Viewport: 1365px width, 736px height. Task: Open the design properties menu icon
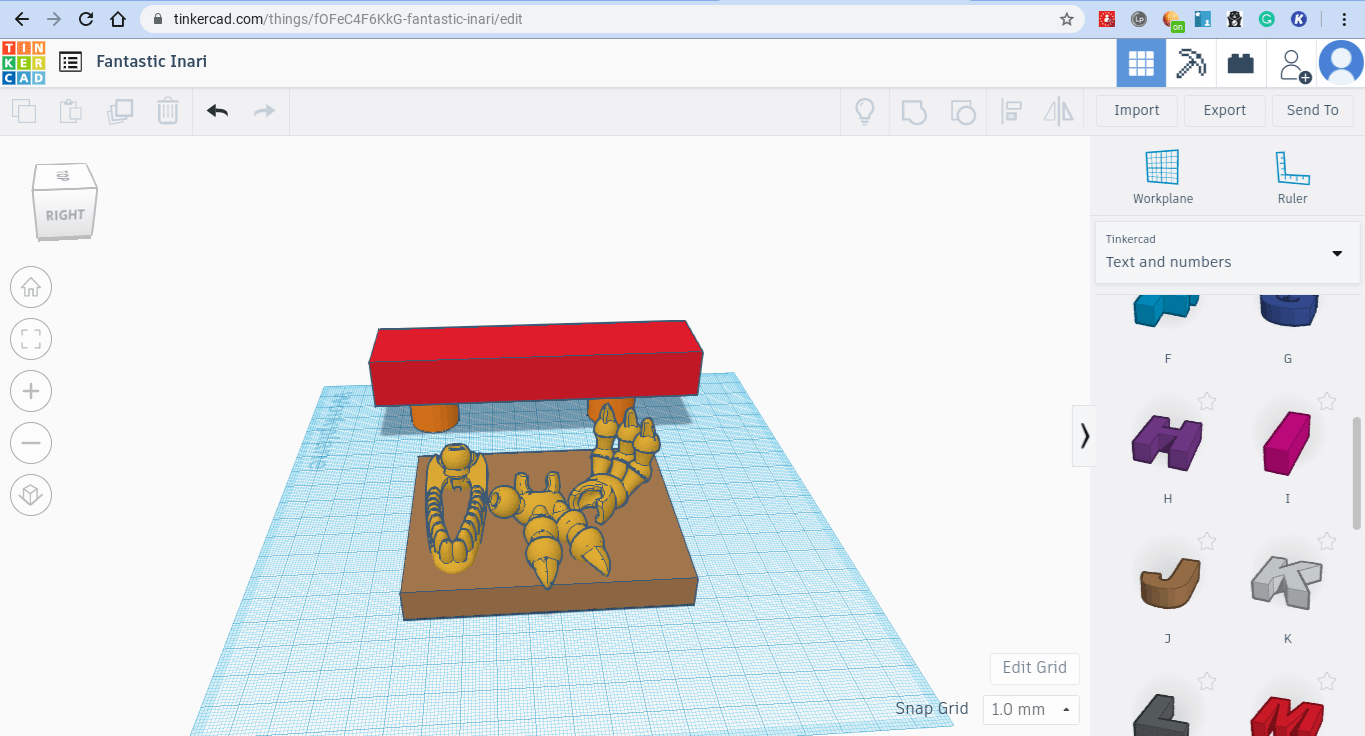70,61
